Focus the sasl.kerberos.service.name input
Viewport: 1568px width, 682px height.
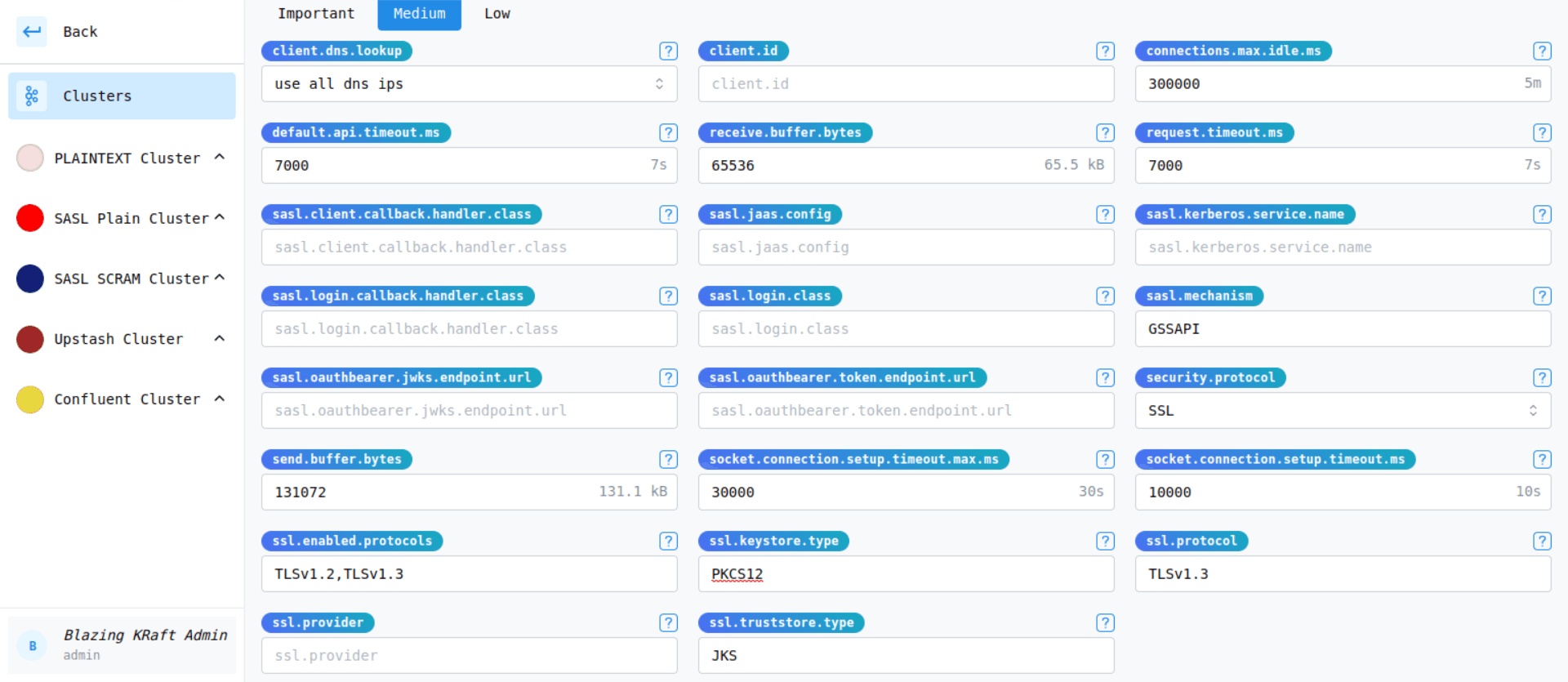click(1343, 247)
